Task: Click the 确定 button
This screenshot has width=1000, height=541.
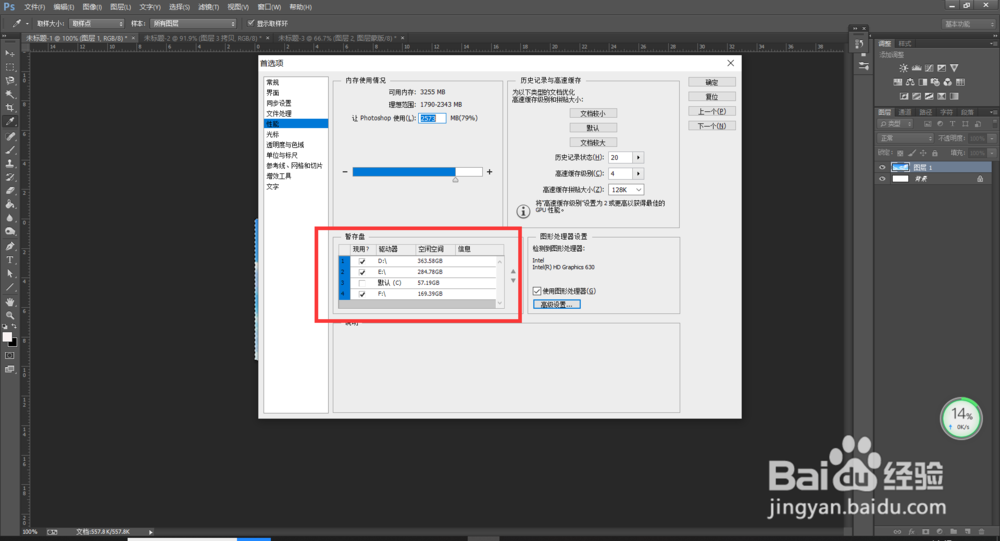Action: 712,82
